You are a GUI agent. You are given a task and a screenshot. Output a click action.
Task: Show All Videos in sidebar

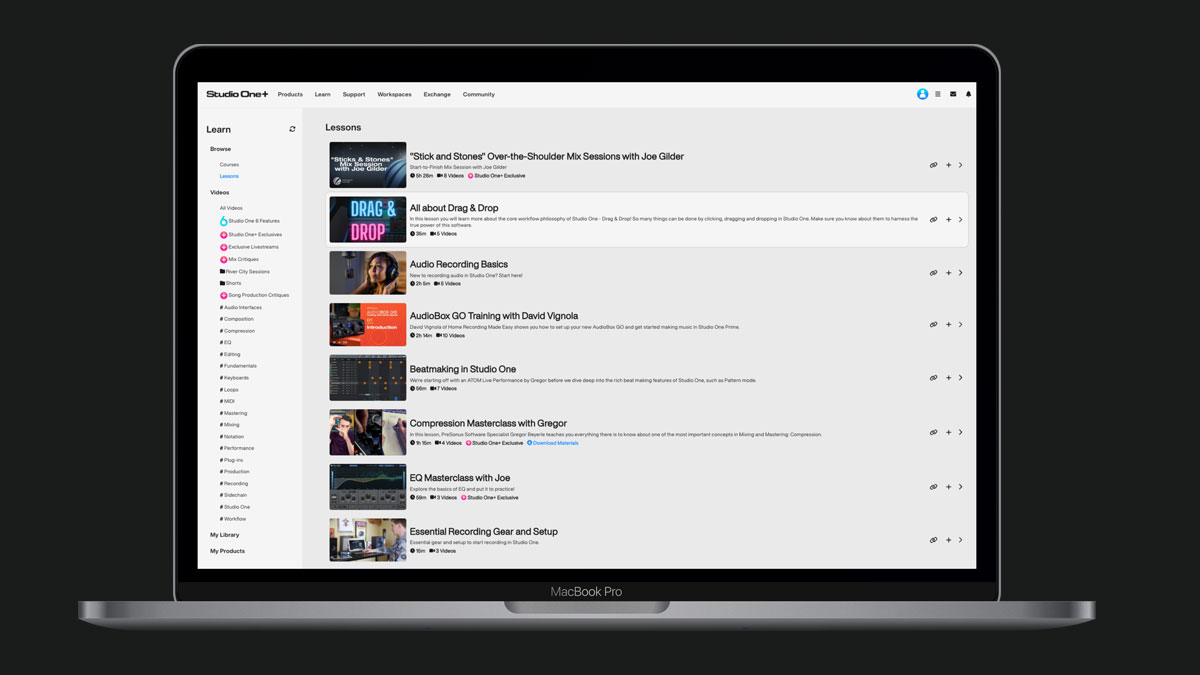(231, 208)
